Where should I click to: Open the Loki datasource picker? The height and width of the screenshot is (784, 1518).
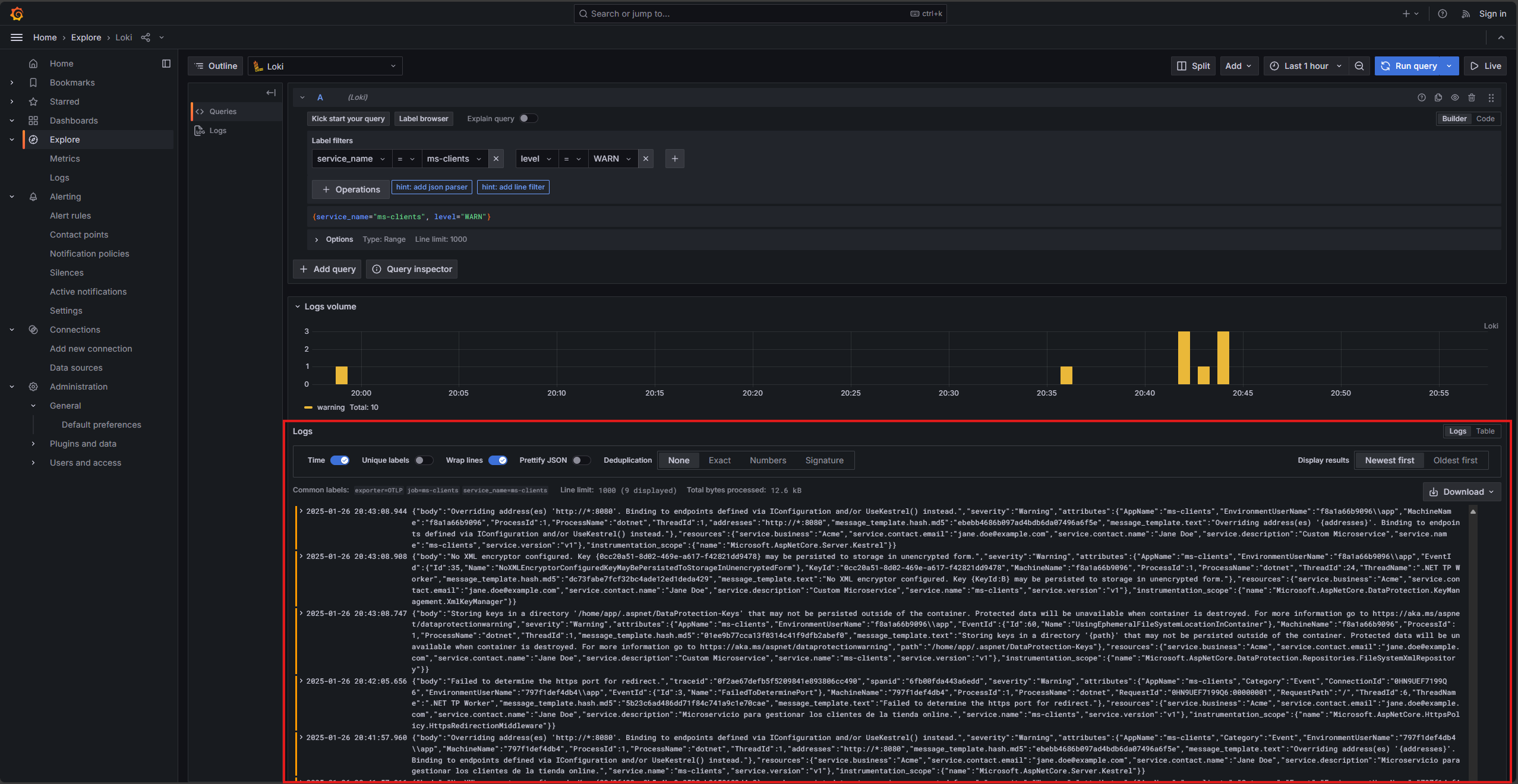[325, 66]
